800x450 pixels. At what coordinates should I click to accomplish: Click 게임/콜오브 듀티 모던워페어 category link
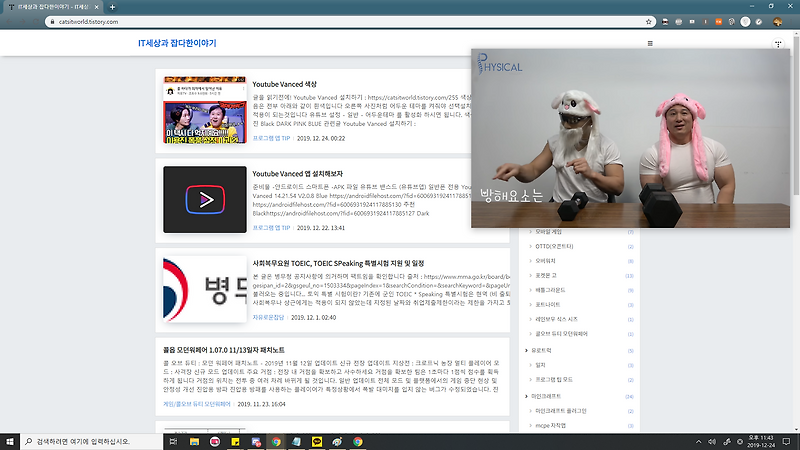tap(197, 404)
